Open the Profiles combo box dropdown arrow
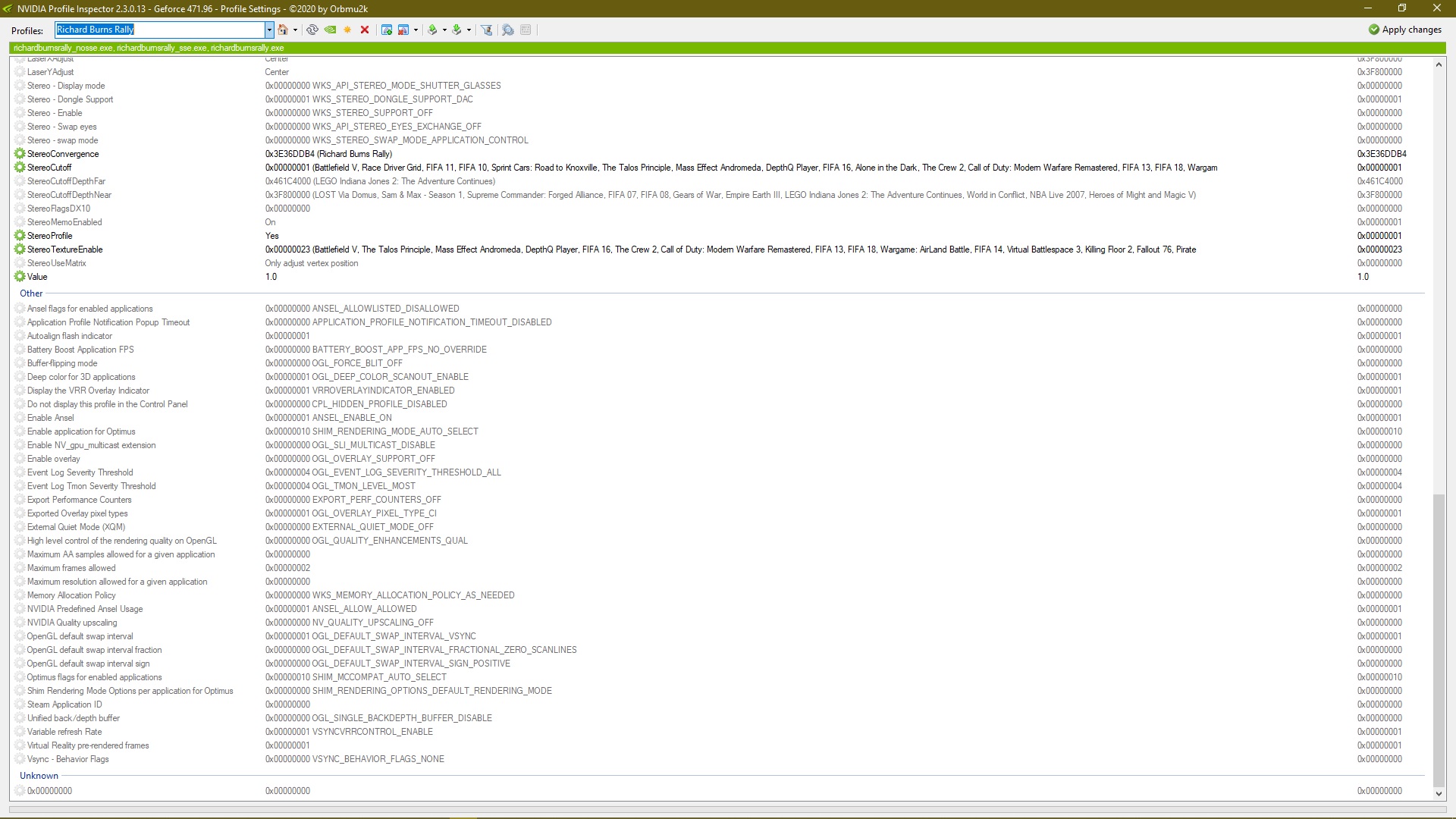This screenshot has height=819, width=1456. click(x=268, y=30)
